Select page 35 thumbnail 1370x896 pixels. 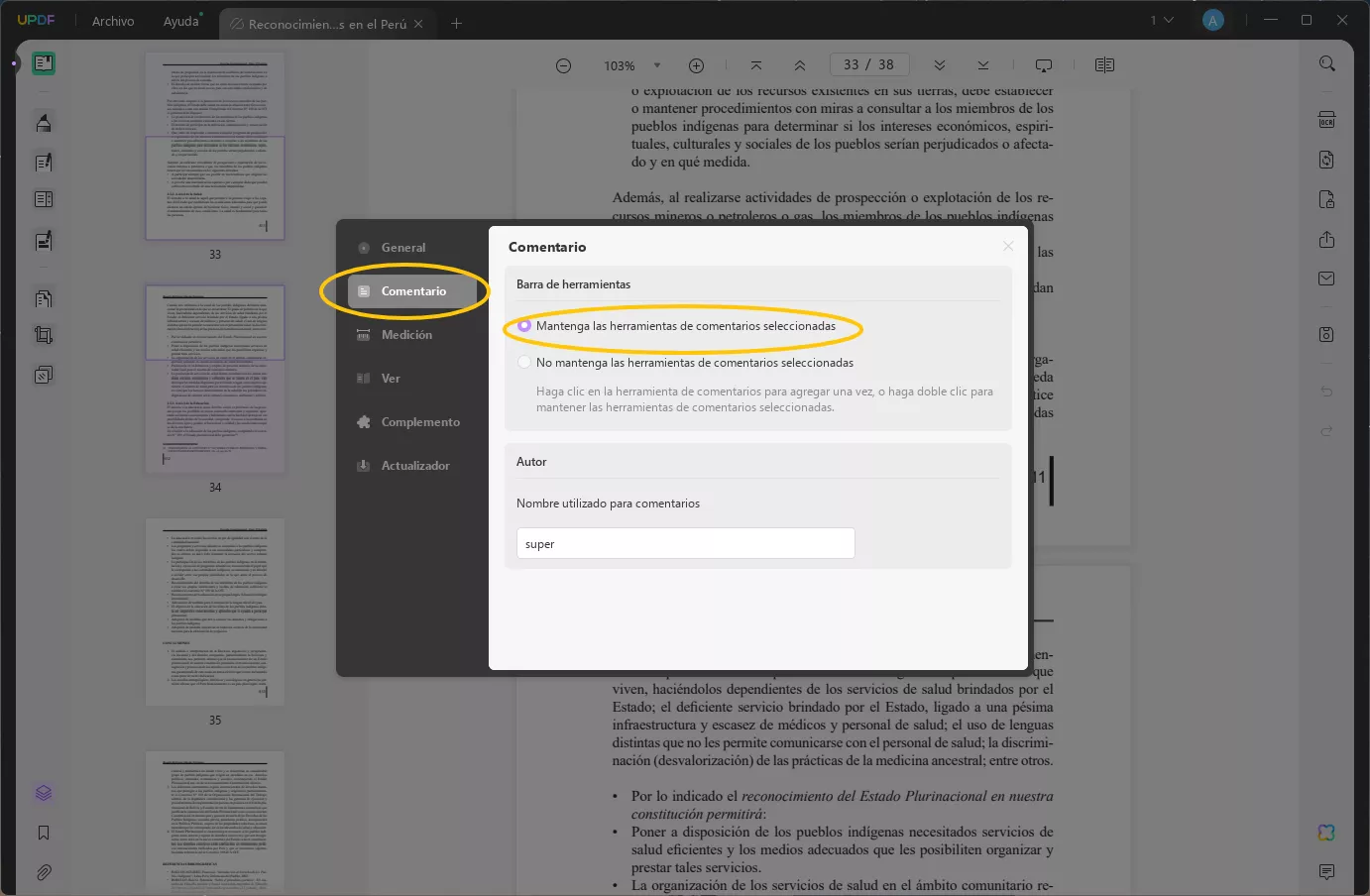215,612
